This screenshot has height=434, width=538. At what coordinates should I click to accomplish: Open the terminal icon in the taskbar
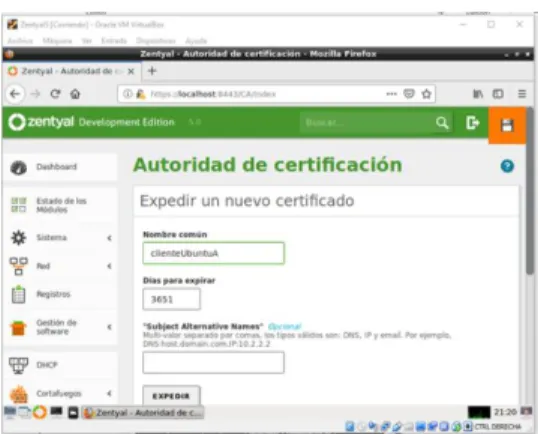(56, 412)
